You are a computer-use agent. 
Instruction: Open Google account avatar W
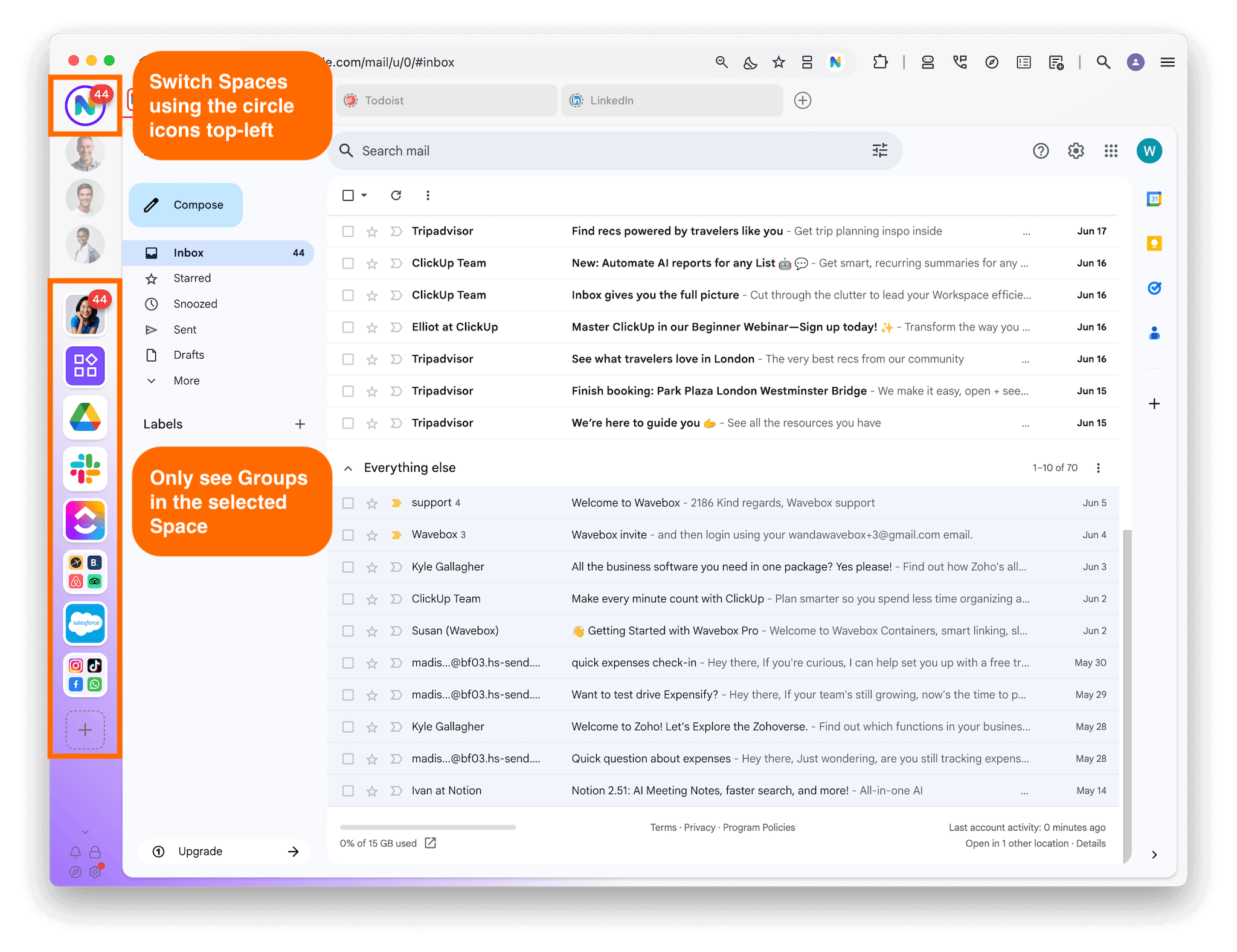(1149, 150)
